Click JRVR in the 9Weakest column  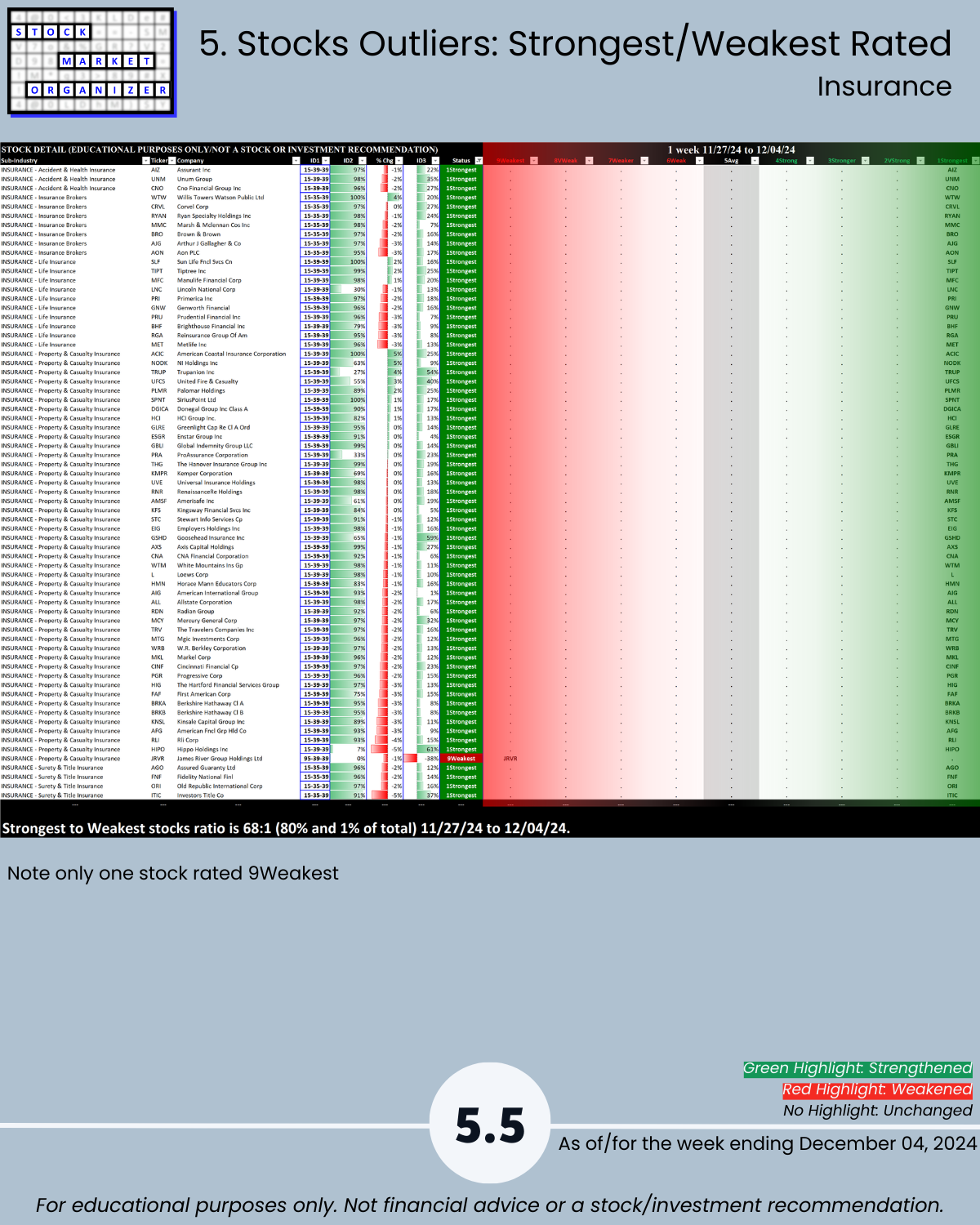(510, 759)
